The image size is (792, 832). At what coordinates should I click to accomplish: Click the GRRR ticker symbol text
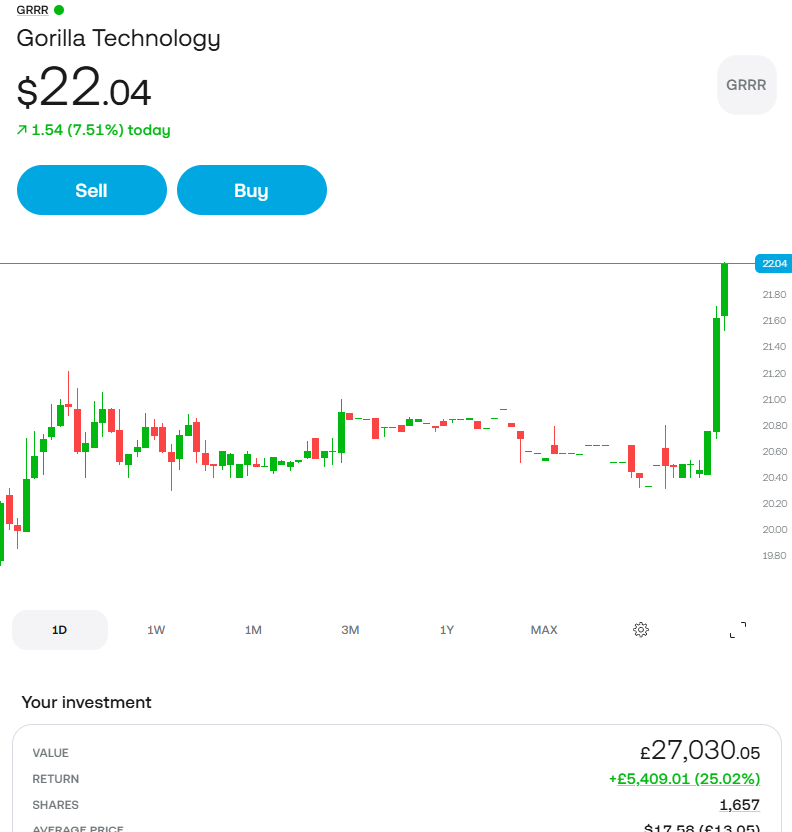click(32, 10)
